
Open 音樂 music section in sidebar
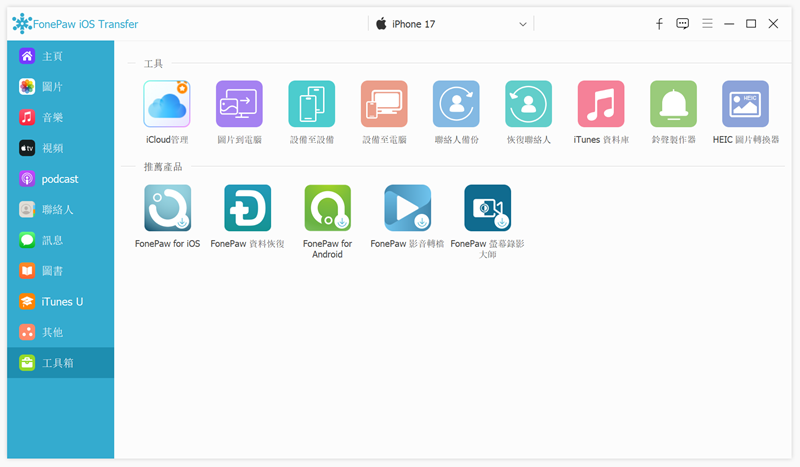(x=61, y=117)
